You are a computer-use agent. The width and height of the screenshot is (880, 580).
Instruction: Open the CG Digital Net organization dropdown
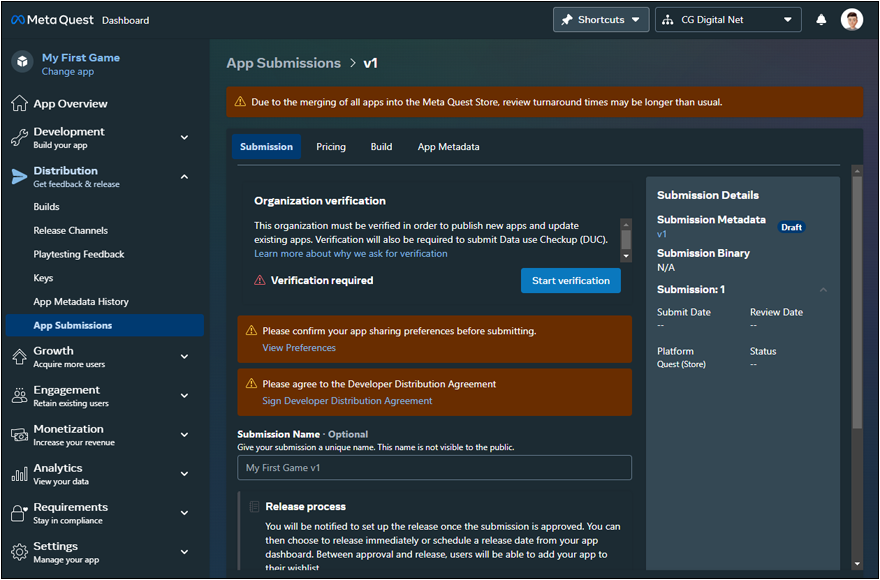(728, 20)
